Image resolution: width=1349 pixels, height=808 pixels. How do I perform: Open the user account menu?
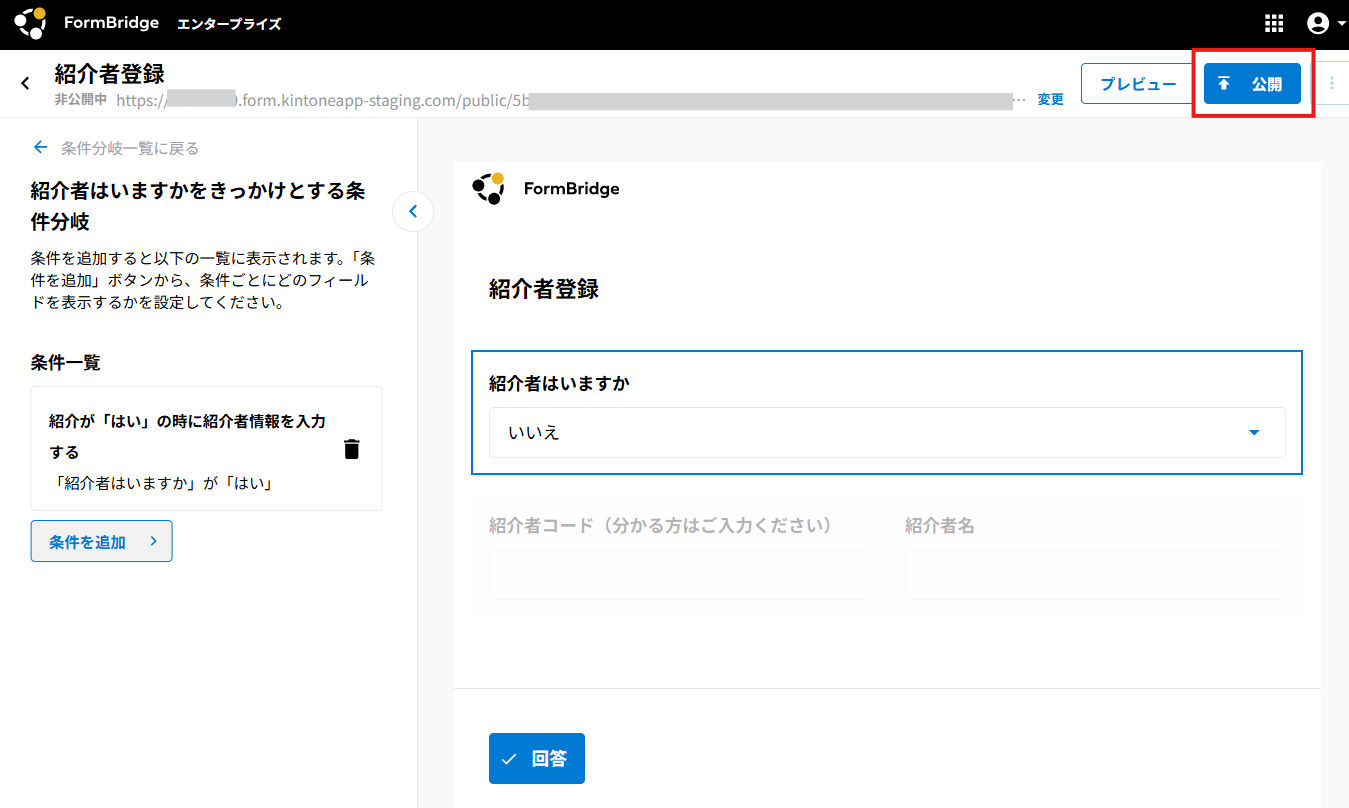pos(1318,24)
